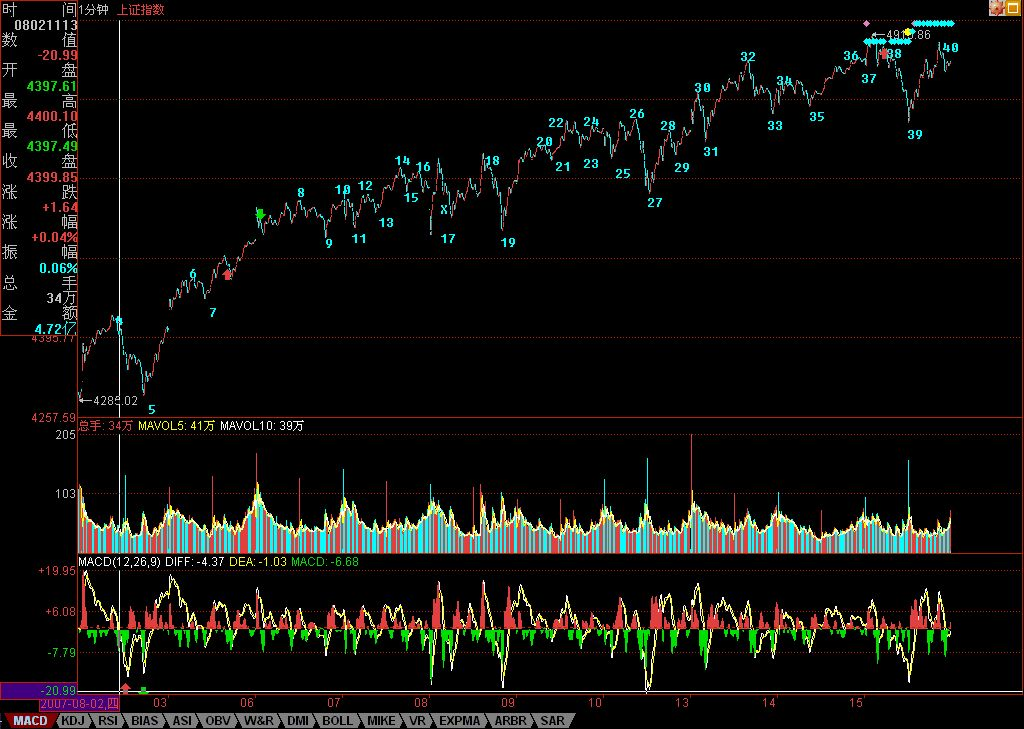
Task: Click the green up-arrow marker on the price line
Action: pos(260,214)
